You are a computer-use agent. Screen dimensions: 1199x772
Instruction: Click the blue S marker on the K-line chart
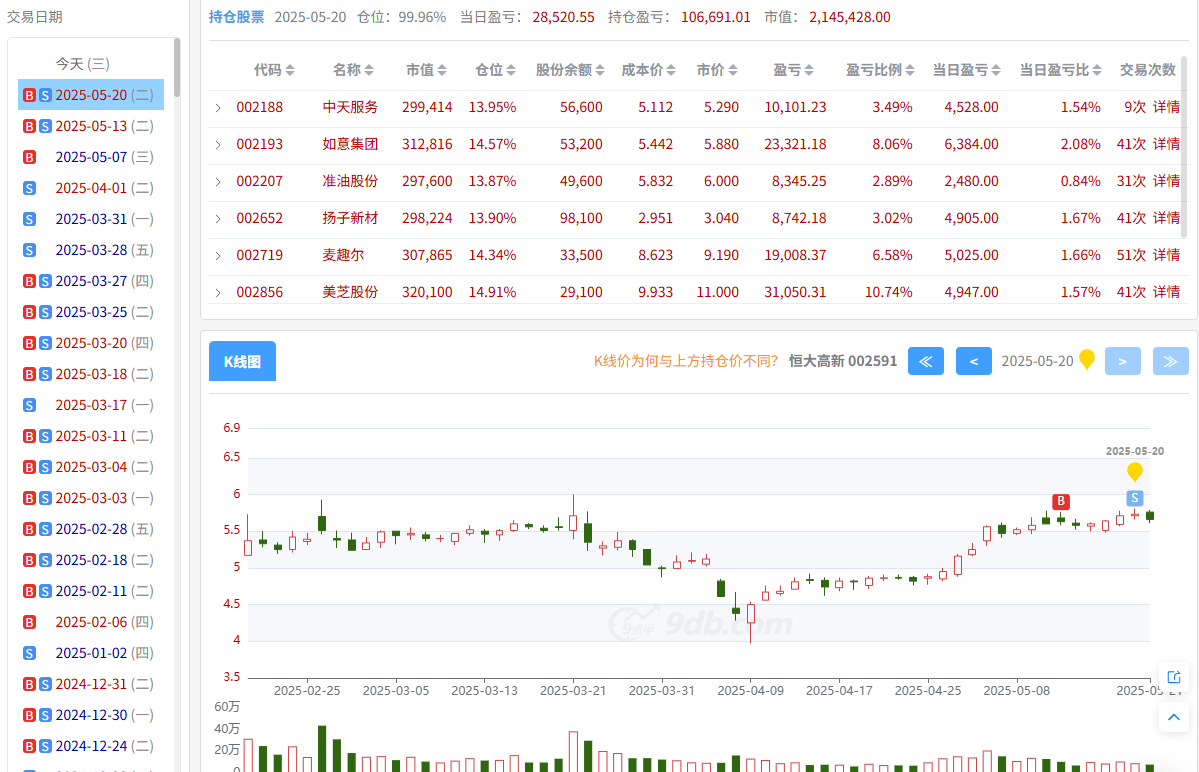point(1135,498)
